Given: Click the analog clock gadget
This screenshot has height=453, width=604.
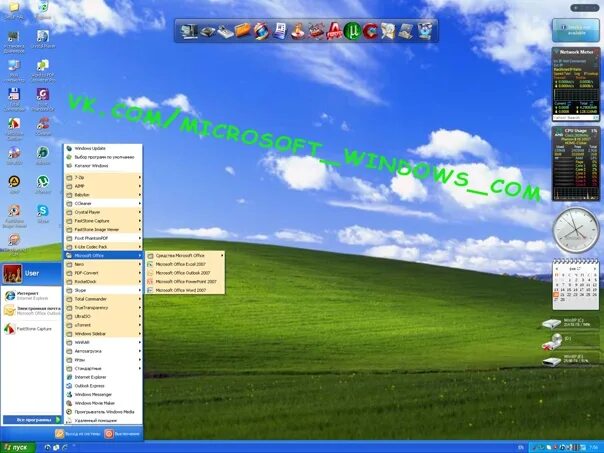Looking at the screenshot, I should coord(576,230).
